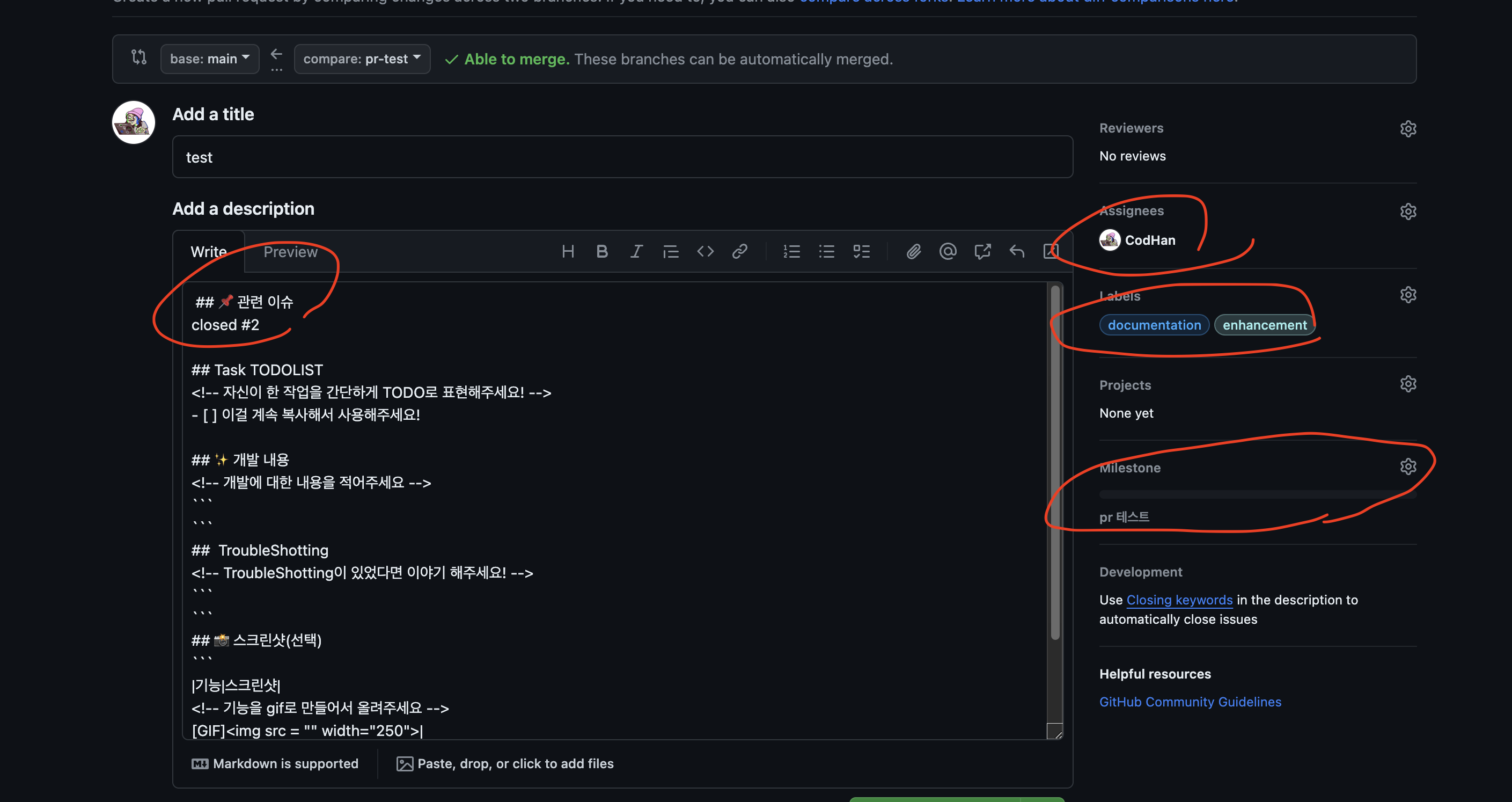
Task: Expand the base: main branch dropdown
Action: pos(210,59)
